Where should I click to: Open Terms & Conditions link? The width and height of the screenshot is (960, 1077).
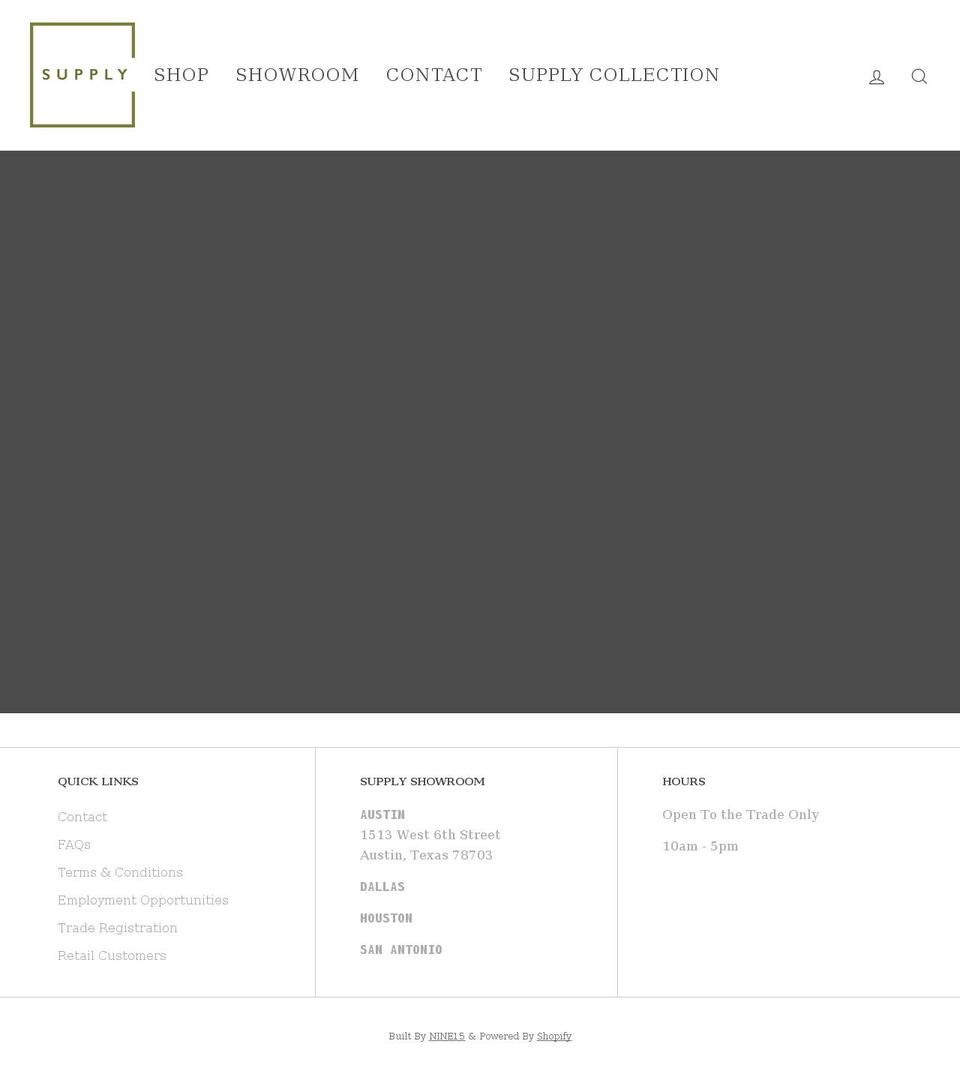[x=120, y=872]
